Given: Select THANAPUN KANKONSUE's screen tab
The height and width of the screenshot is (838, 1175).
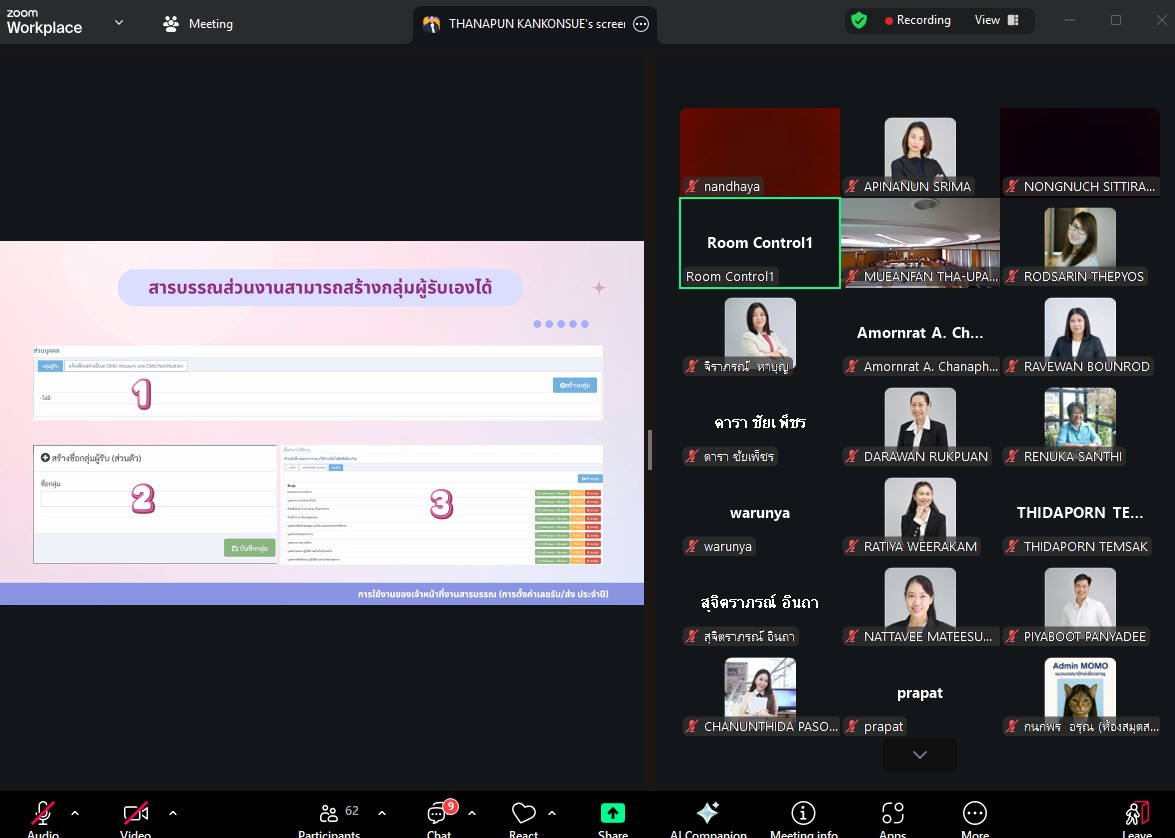Looking at the screenshot, I should [535, 24].
